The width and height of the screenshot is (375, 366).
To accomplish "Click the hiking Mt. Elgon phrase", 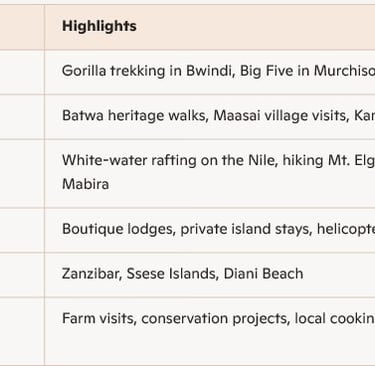I will click(x=329, y=160).
